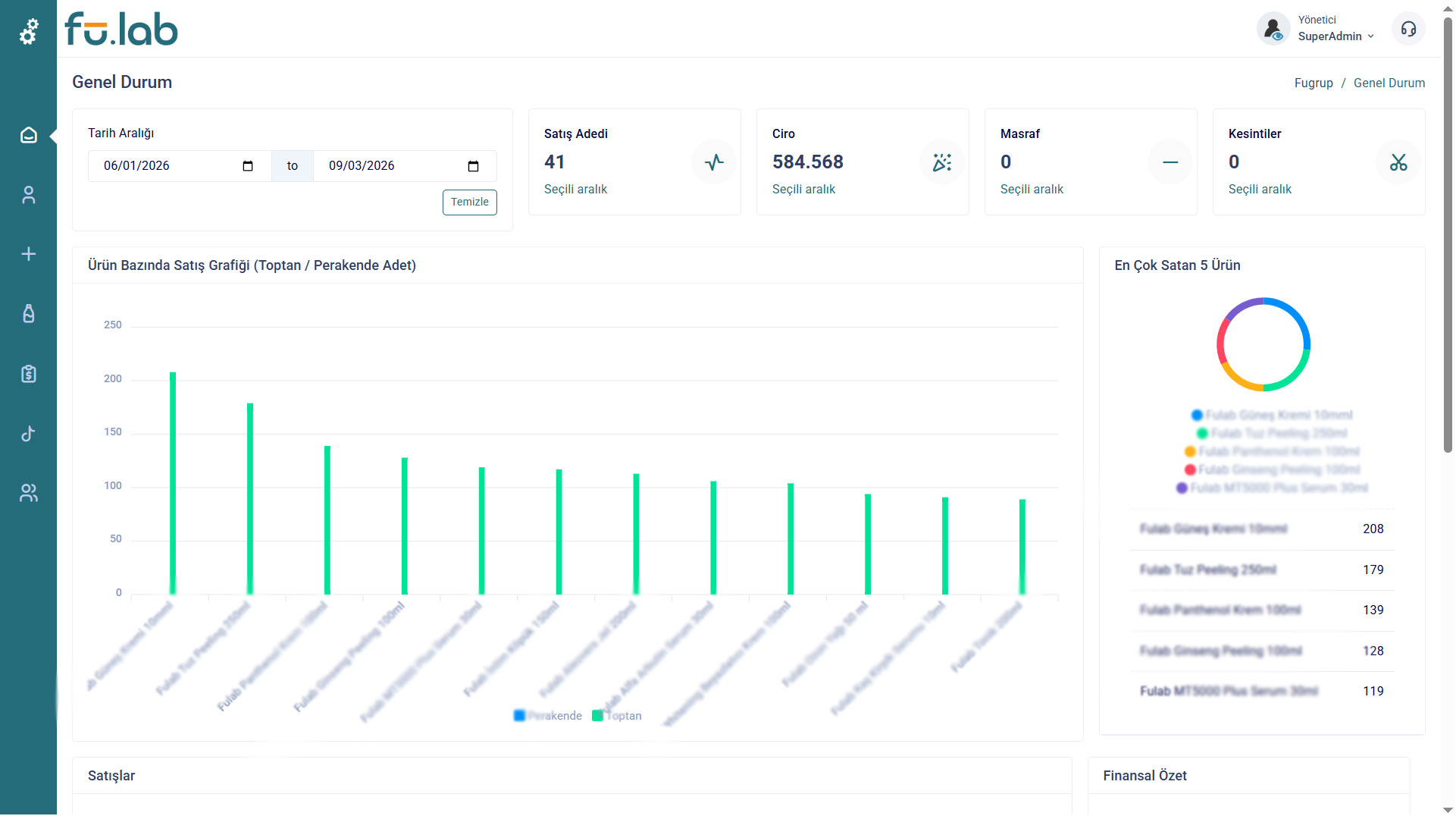Screen dimensions: 1456x816
Task: Toggle Fulab Güneş Kremi entry in donut legend
Action: (1272, 415)
